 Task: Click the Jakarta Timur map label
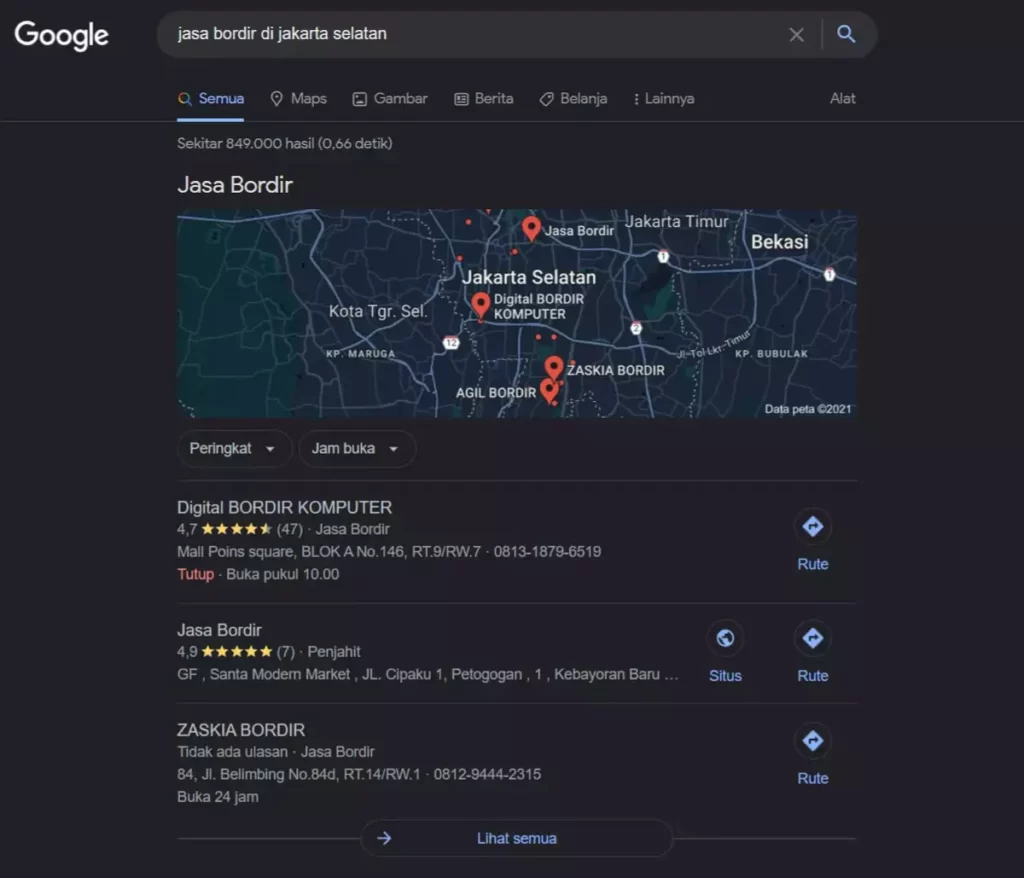point(677,222)
